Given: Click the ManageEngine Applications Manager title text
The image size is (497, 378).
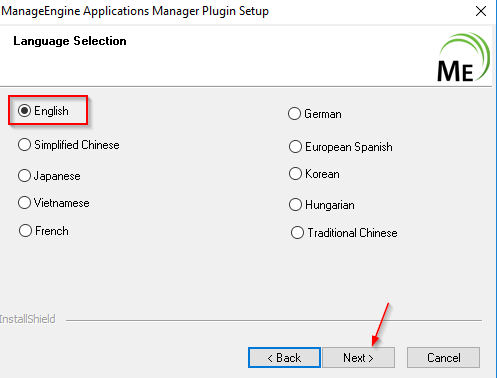Looking at the screenshot, I should (135, 11).
